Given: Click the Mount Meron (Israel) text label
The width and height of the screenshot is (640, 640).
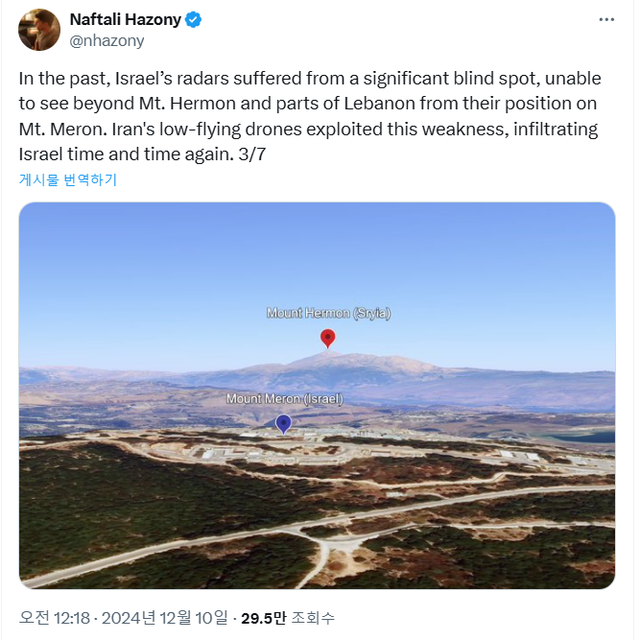Looking at the screenshot, I should point(284,399).
